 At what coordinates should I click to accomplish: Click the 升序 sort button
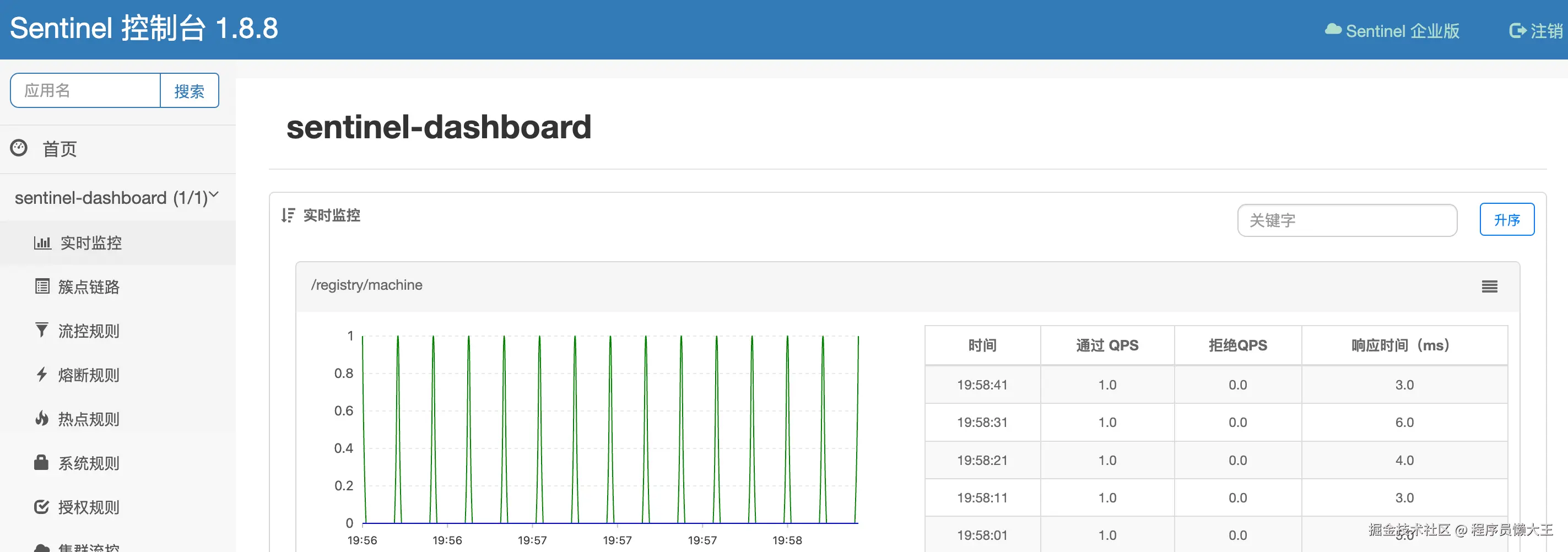1506,220
